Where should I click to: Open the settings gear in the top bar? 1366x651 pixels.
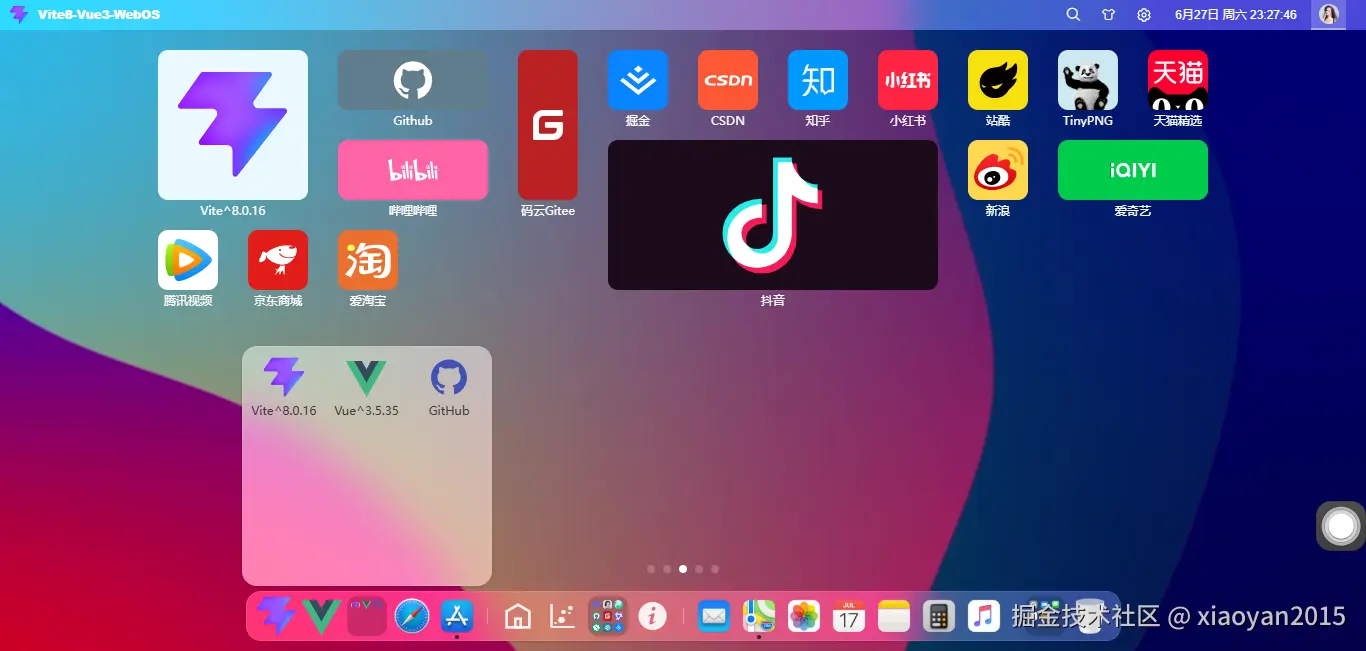(1144, 15)
